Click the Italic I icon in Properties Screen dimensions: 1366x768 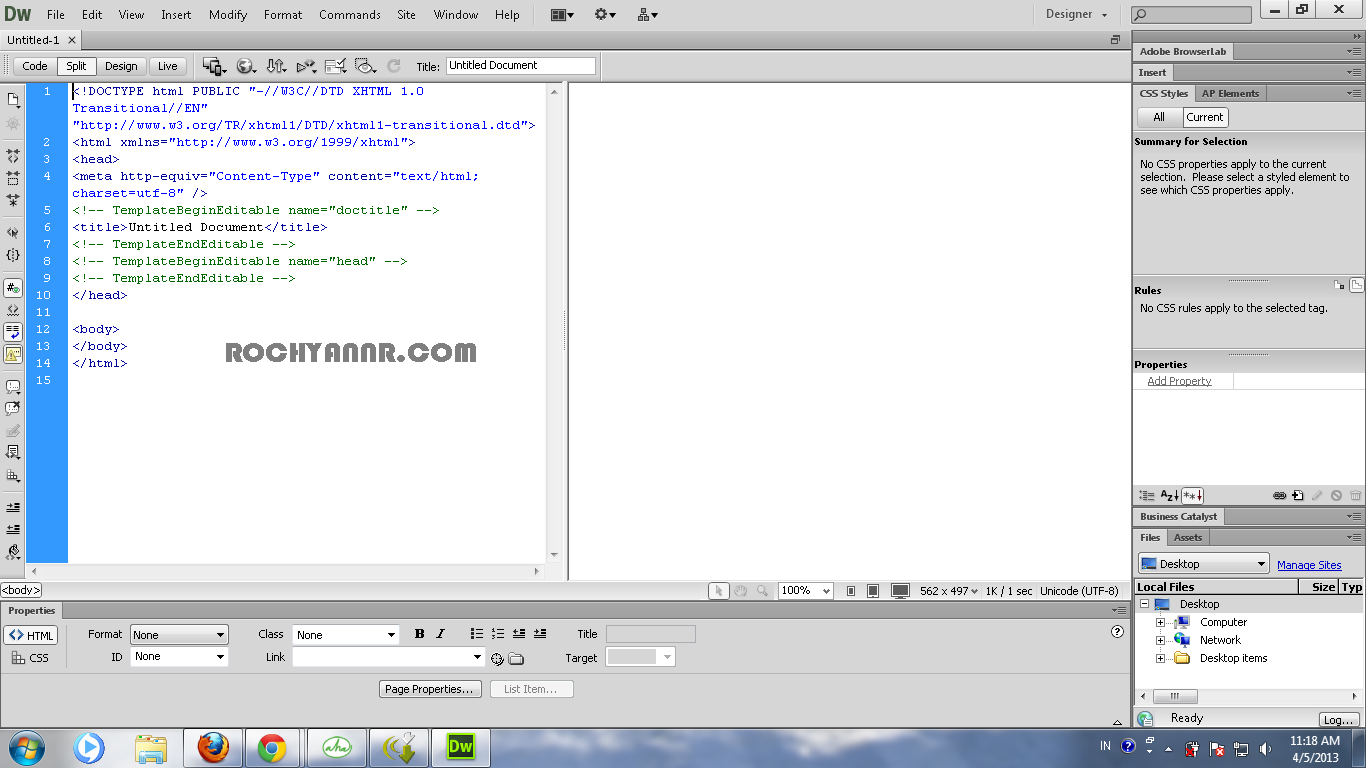440,634
